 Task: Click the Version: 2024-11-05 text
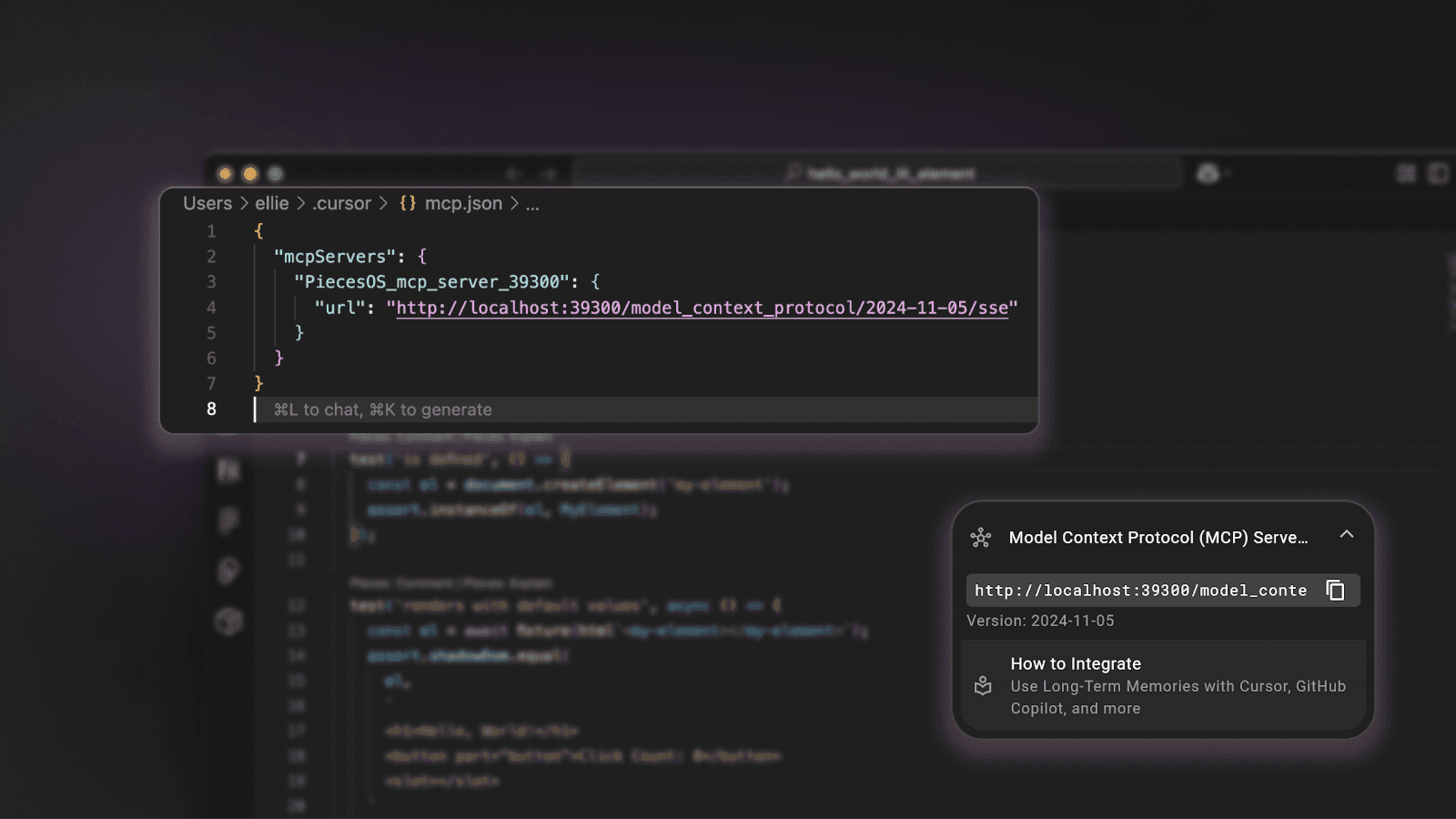[x=1040, y=621]
